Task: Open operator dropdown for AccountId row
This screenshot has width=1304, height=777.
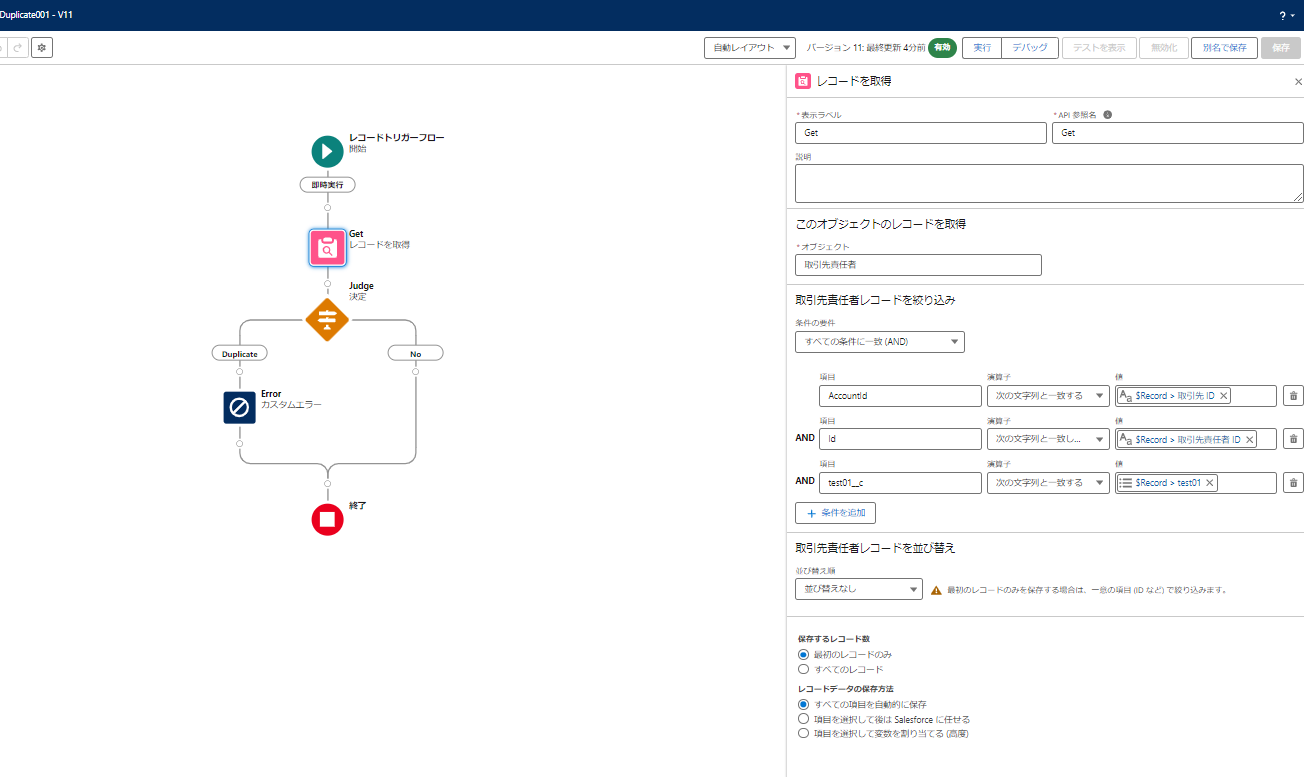Action: [1048, 396]
